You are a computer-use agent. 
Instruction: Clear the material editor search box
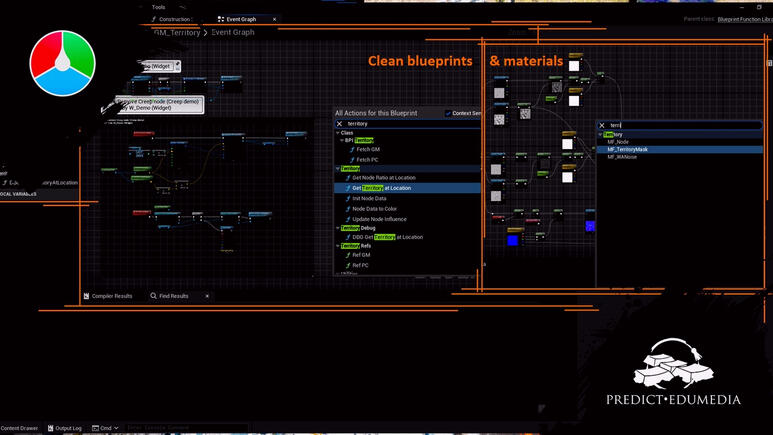pos(602,125)
